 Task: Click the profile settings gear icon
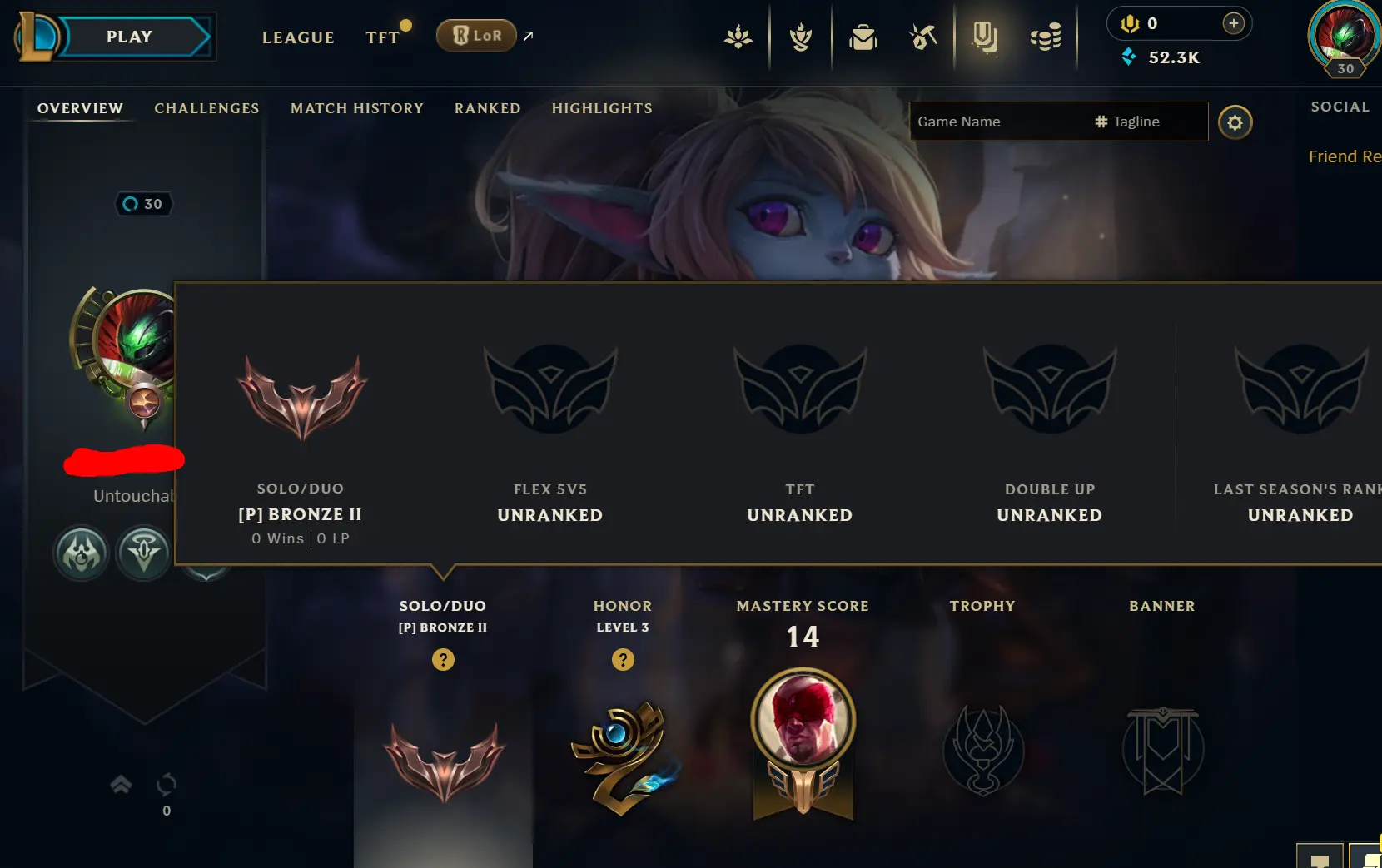click(1235, 122)
